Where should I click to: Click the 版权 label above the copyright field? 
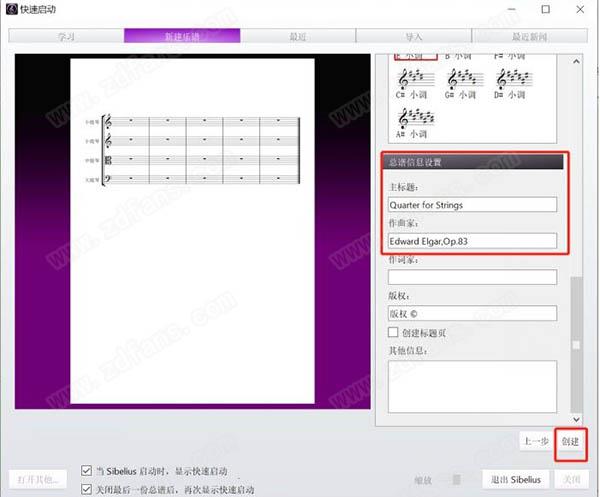399,296
